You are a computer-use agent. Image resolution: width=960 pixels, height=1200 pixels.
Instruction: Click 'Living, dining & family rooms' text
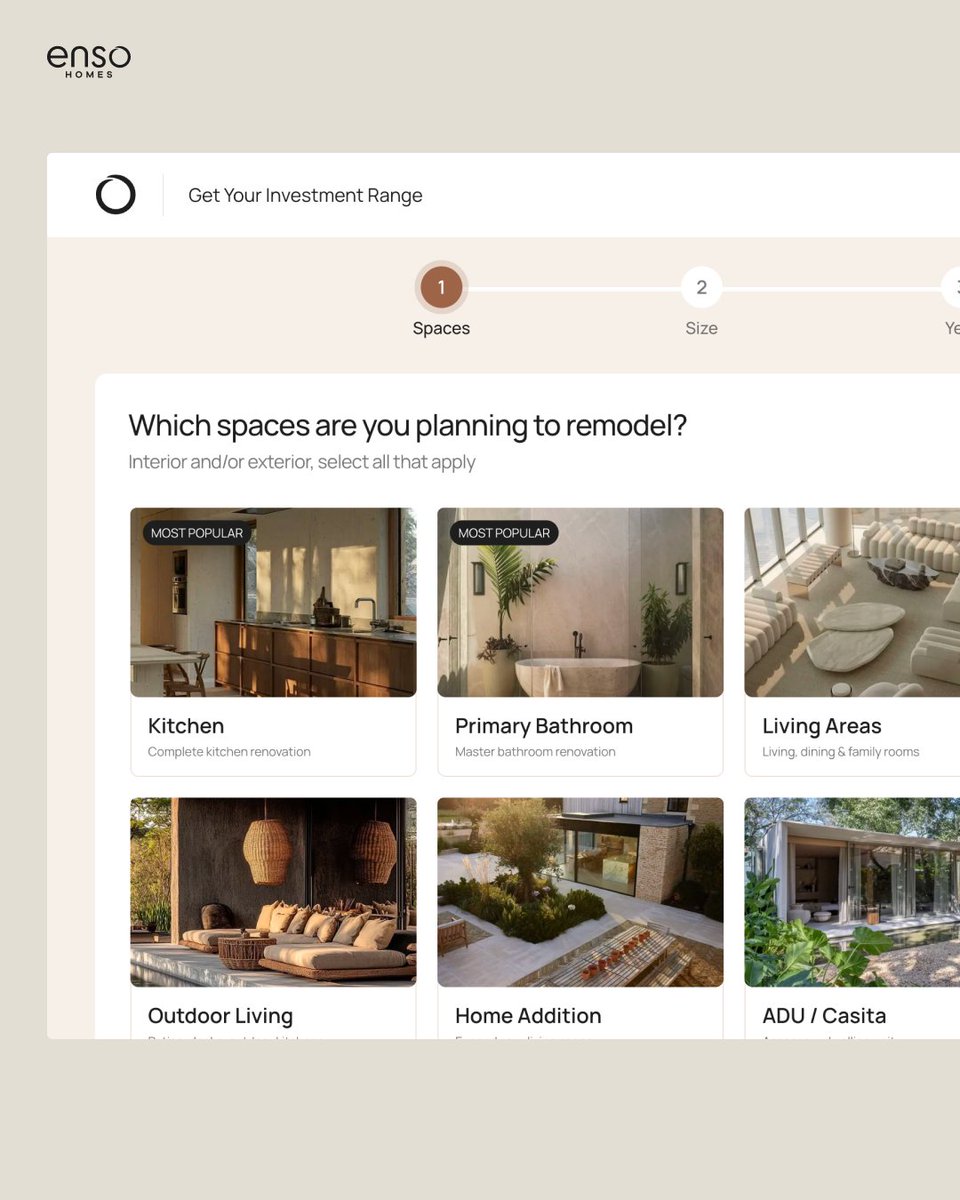tap(841, 752)
